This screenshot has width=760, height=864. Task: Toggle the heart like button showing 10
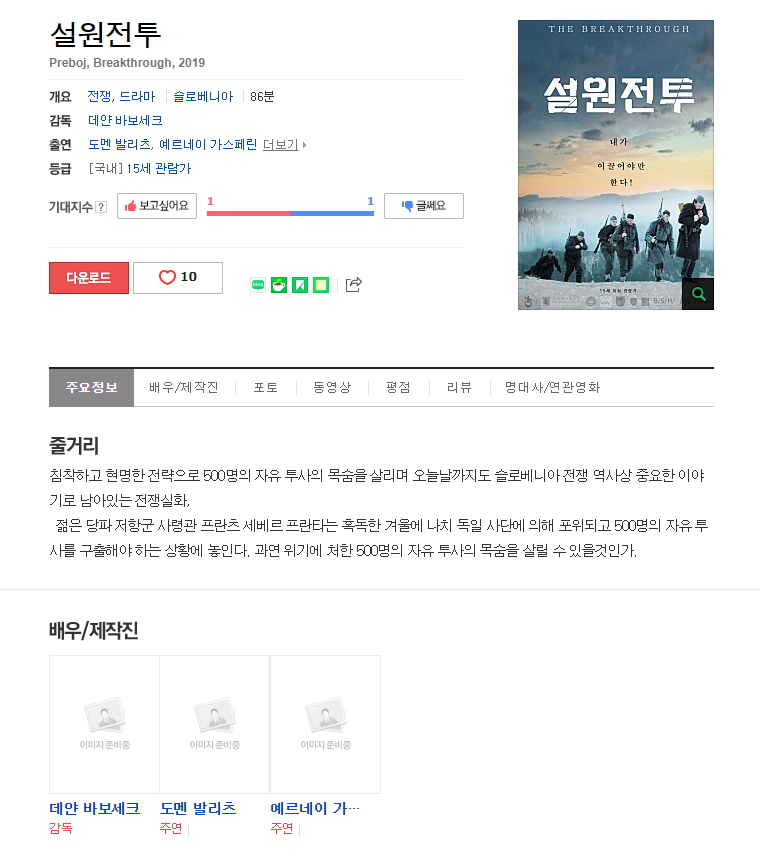coord(178,278)
